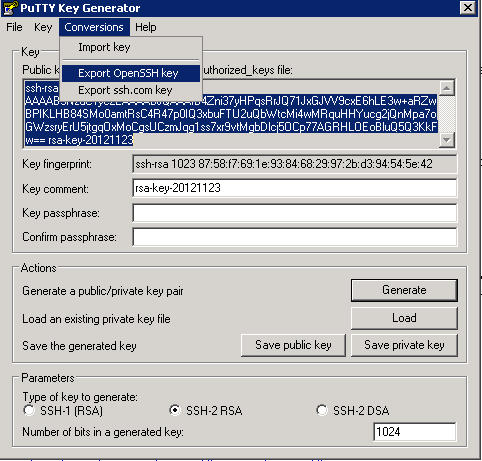Screen dimensions: 482x461
Task: Close the Conversions menu header
Action: tap(94, 27)
